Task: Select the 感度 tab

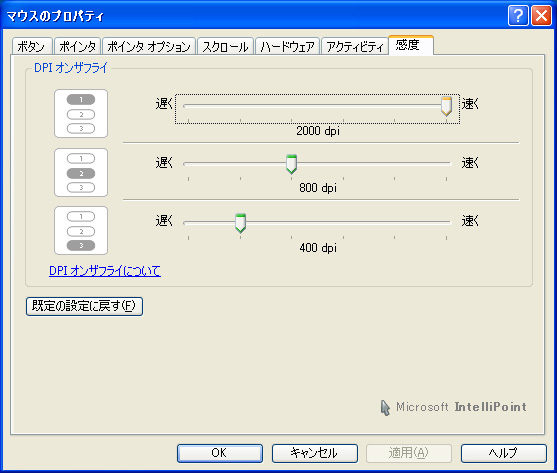Action: (x=411, y=45)
